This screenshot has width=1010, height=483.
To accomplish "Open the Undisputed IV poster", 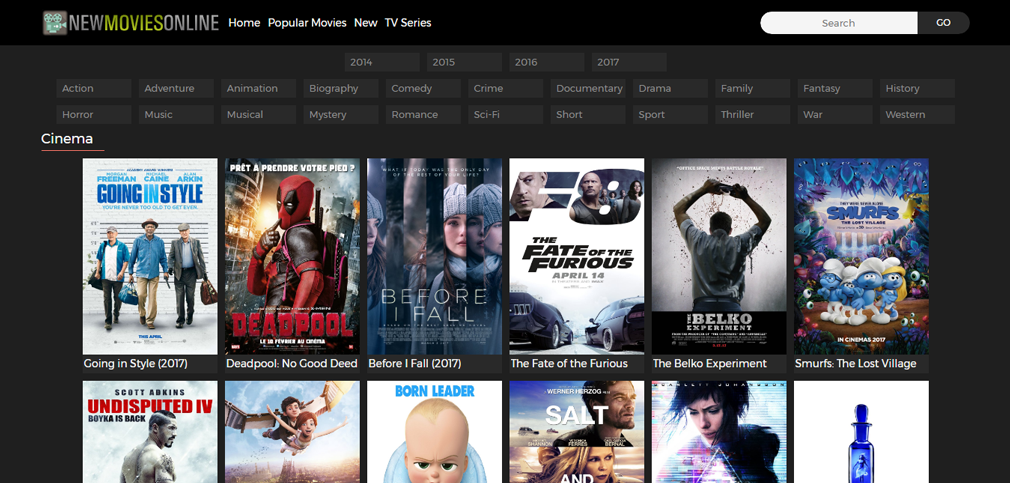I will pyautogui.click(x=150, y=431).
